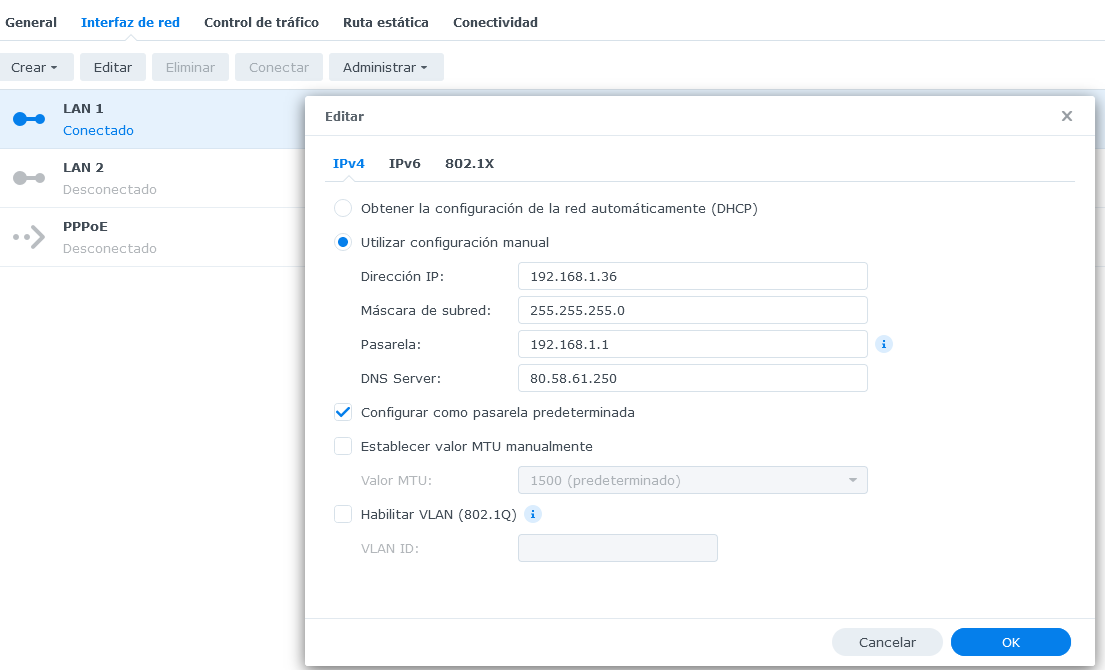Click the DNS Server input field
The image size is (1105, 670).
point(692,378)
